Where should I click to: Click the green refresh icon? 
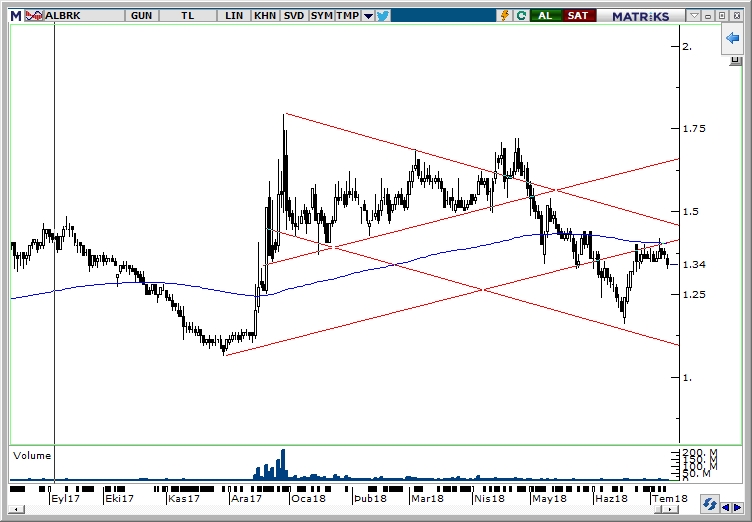coord(521,16)
